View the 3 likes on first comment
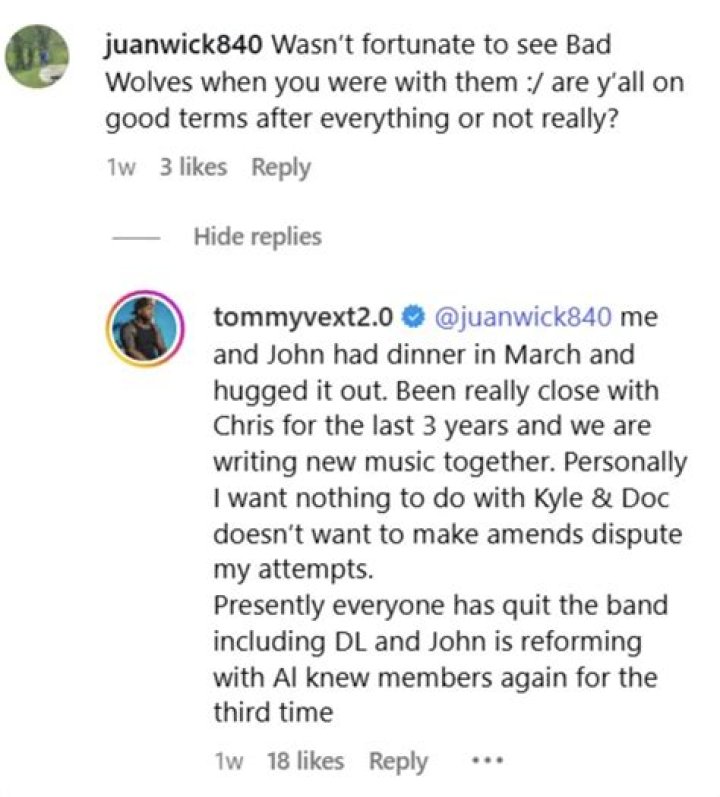720x797 pixels. [x=192, y=167]
